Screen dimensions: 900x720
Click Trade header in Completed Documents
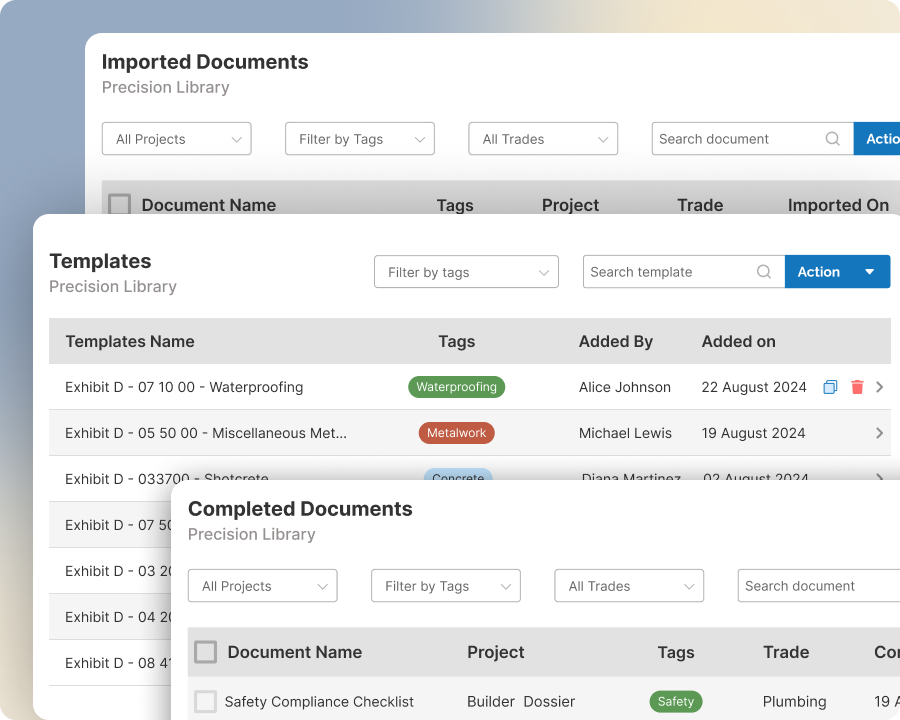pos(786,652)
